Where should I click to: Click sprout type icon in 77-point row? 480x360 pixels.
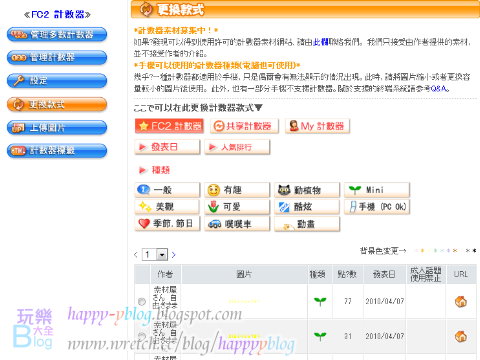[320, 302]
